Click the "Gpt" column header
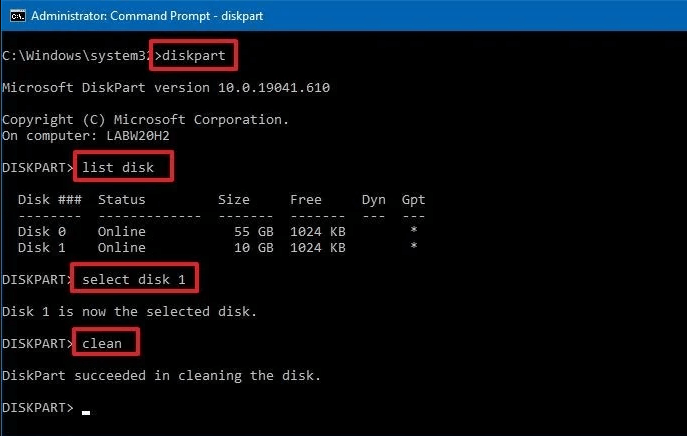This screenshot has height=436, width=687. [413, 199]
